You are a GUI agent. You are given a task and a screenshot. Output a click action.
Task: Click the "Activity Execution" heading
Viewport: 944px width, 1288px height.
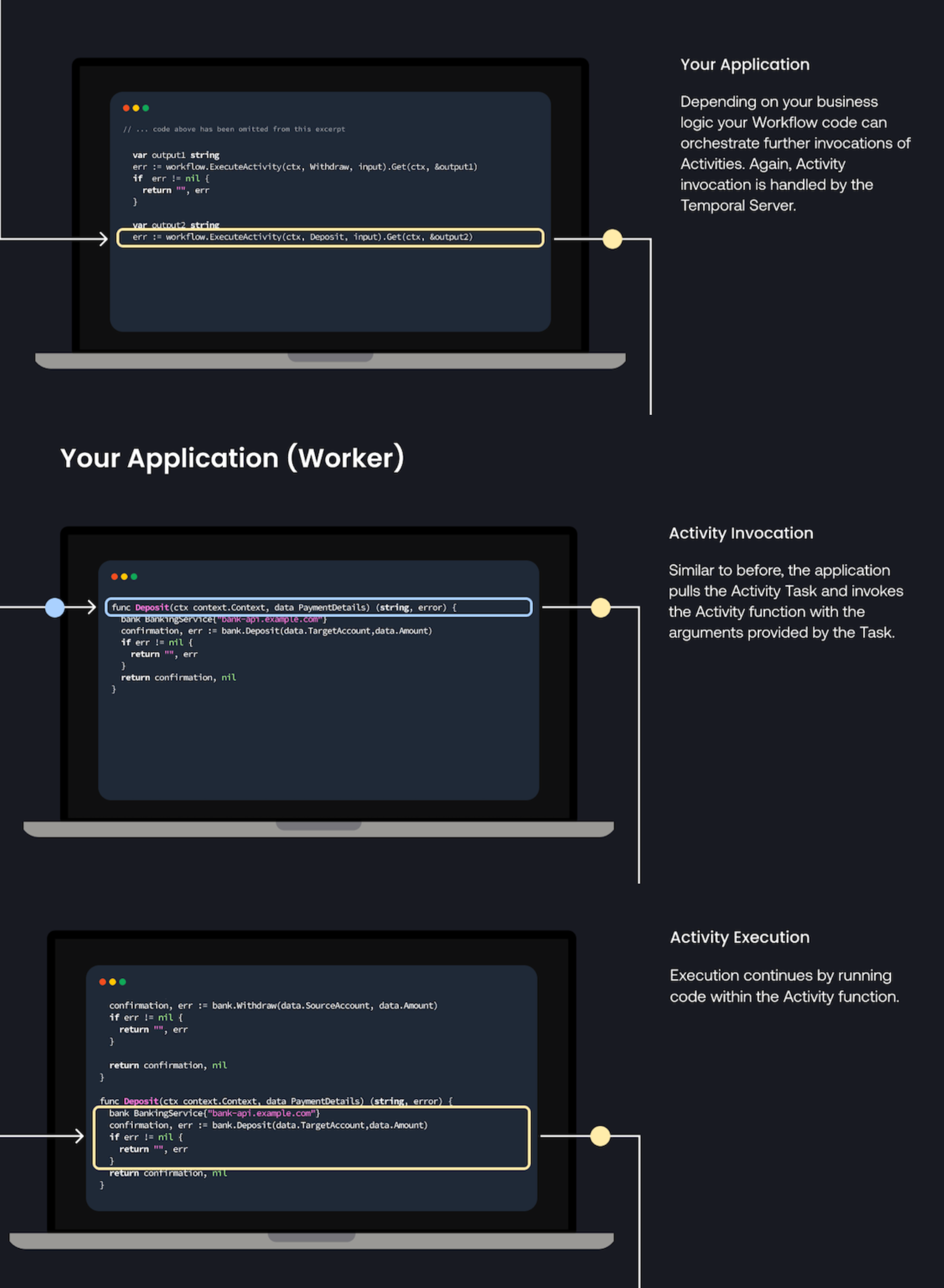pos(739,937)
